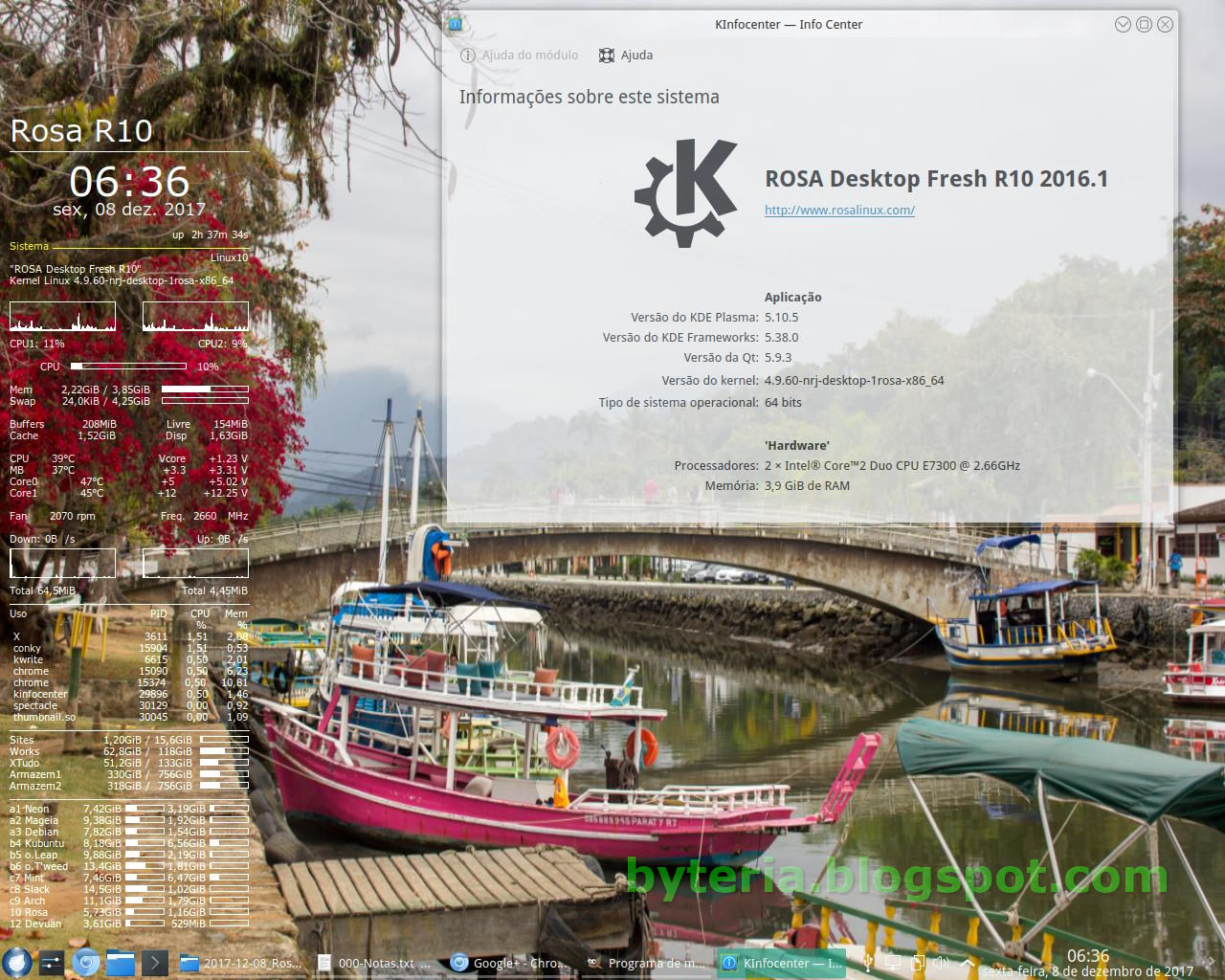Open the terminal emulator from the taskbar
The height and width of the screenshot is (980, 1225).
pos(155,963)
